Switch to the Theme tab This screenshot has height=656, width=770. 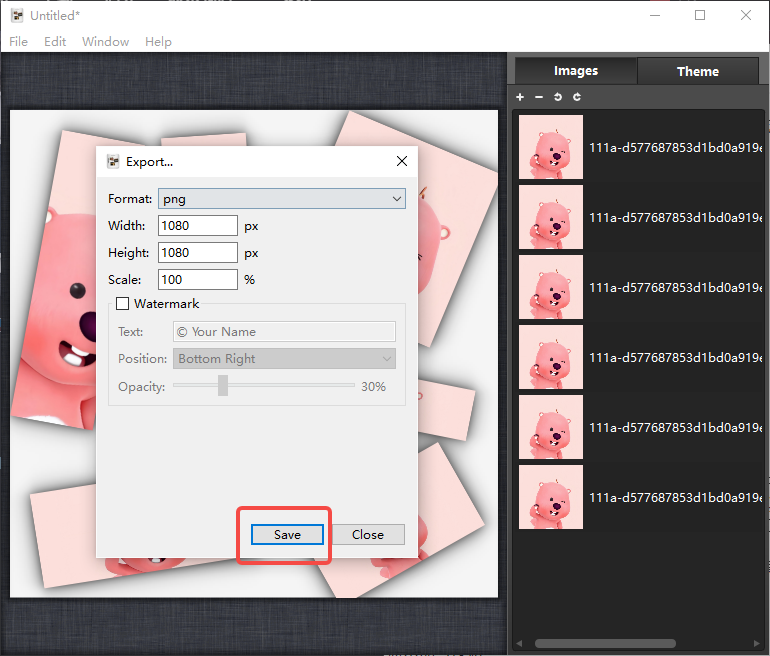click(x=698, y=71)
